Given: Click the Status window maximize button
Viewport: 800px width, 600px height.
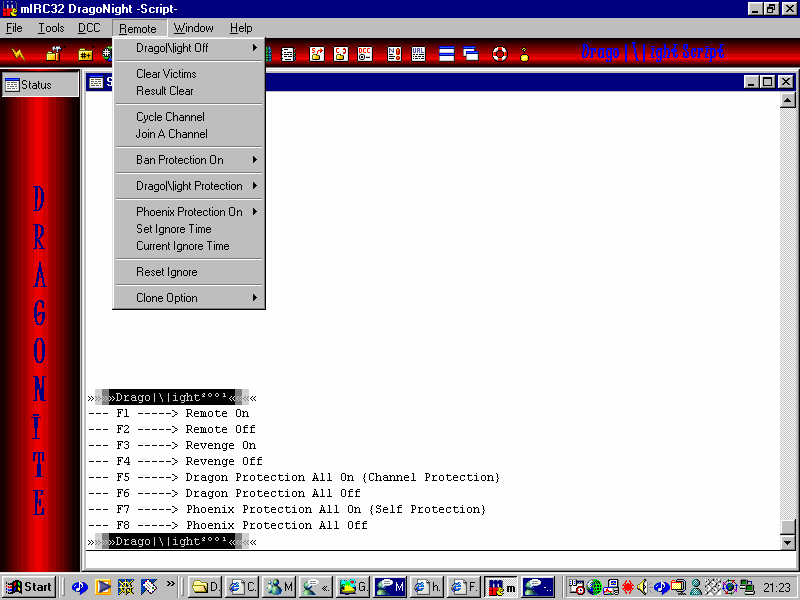Looking at the screenshot, I should tap(768, 82).
